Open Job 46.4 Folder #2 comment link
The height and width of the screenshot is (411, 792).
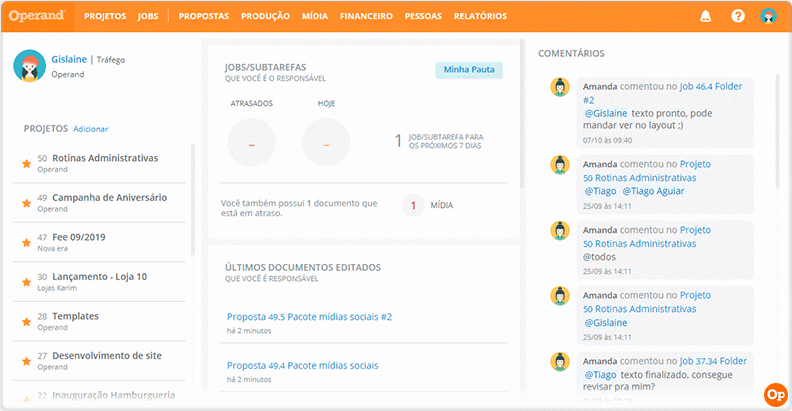(x=662, y=93)
